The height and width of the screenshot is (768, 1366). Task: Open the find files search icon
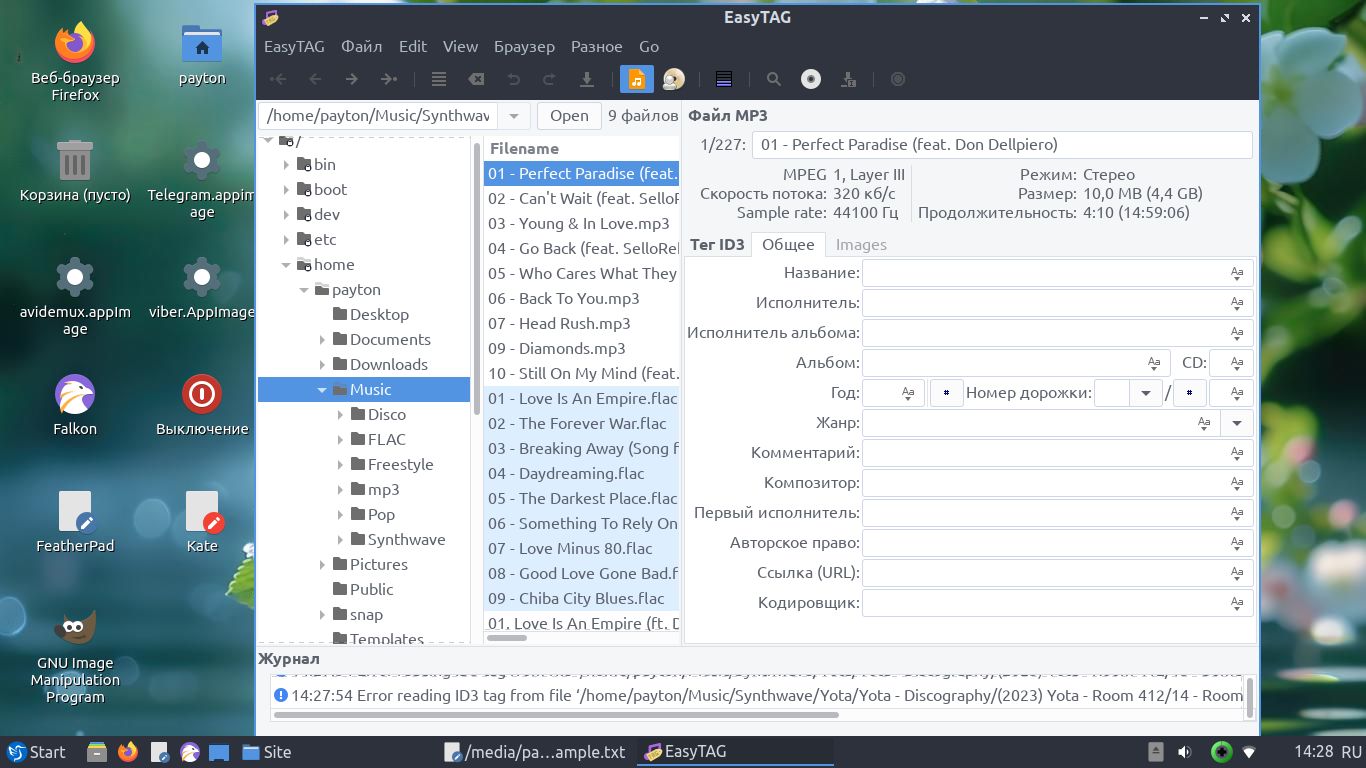[x=774, y=79]
